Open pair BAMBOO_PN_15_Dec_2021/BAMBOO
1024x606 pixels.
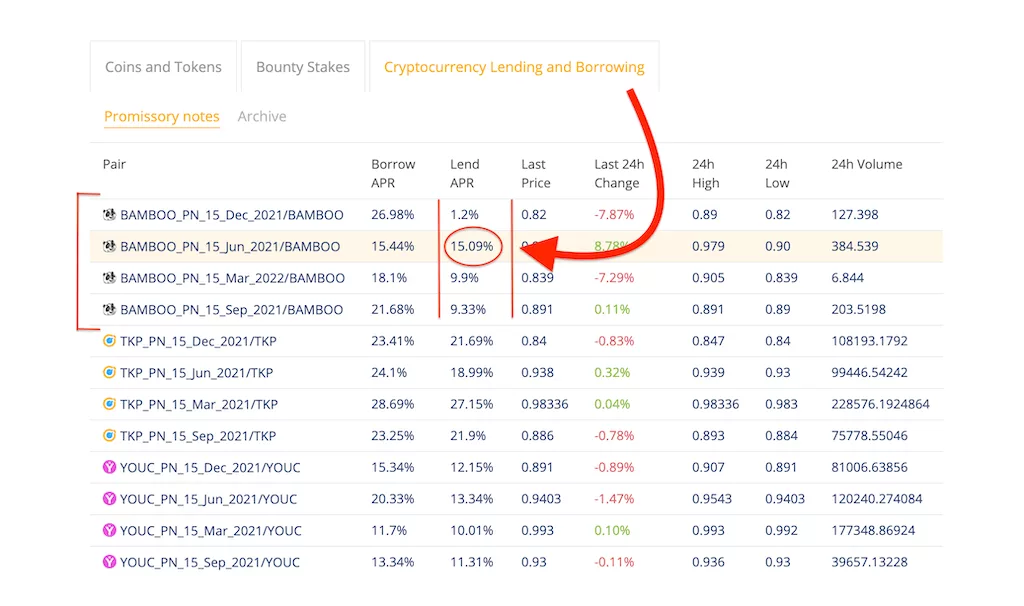[x=232, y=215]
